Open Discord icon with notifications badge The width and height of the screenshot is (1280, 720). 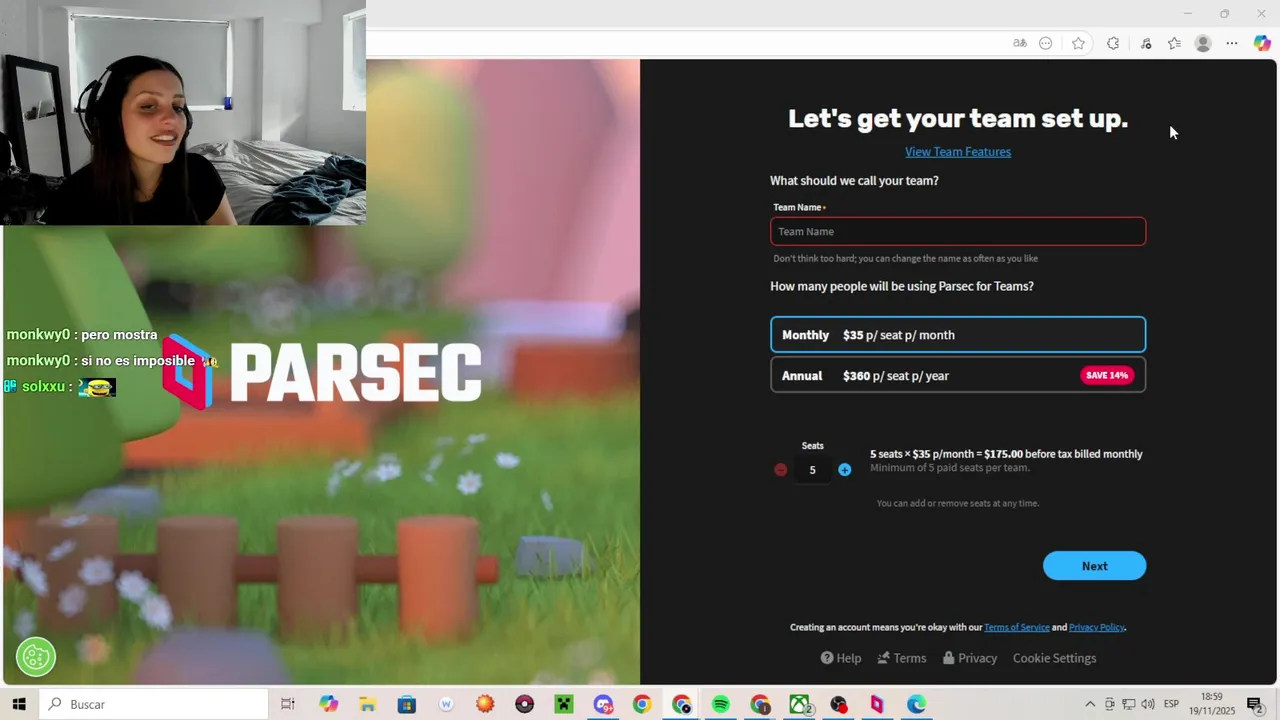coord(603,705)
